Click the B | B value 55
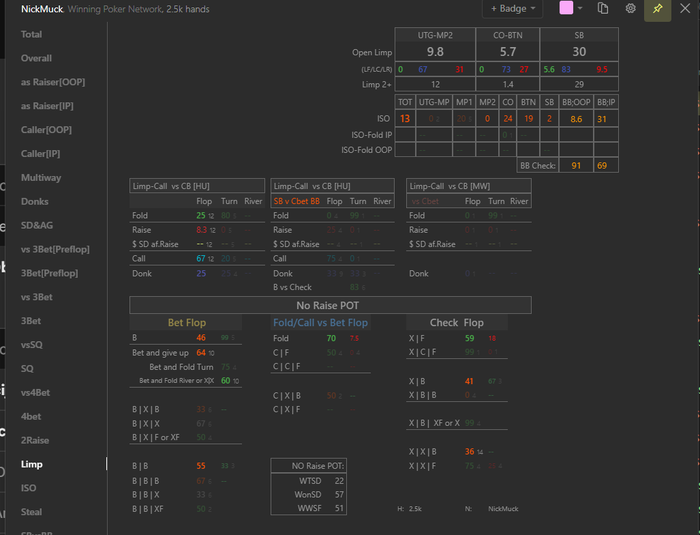This screenshot has width=700, height=535. point(201,466)
